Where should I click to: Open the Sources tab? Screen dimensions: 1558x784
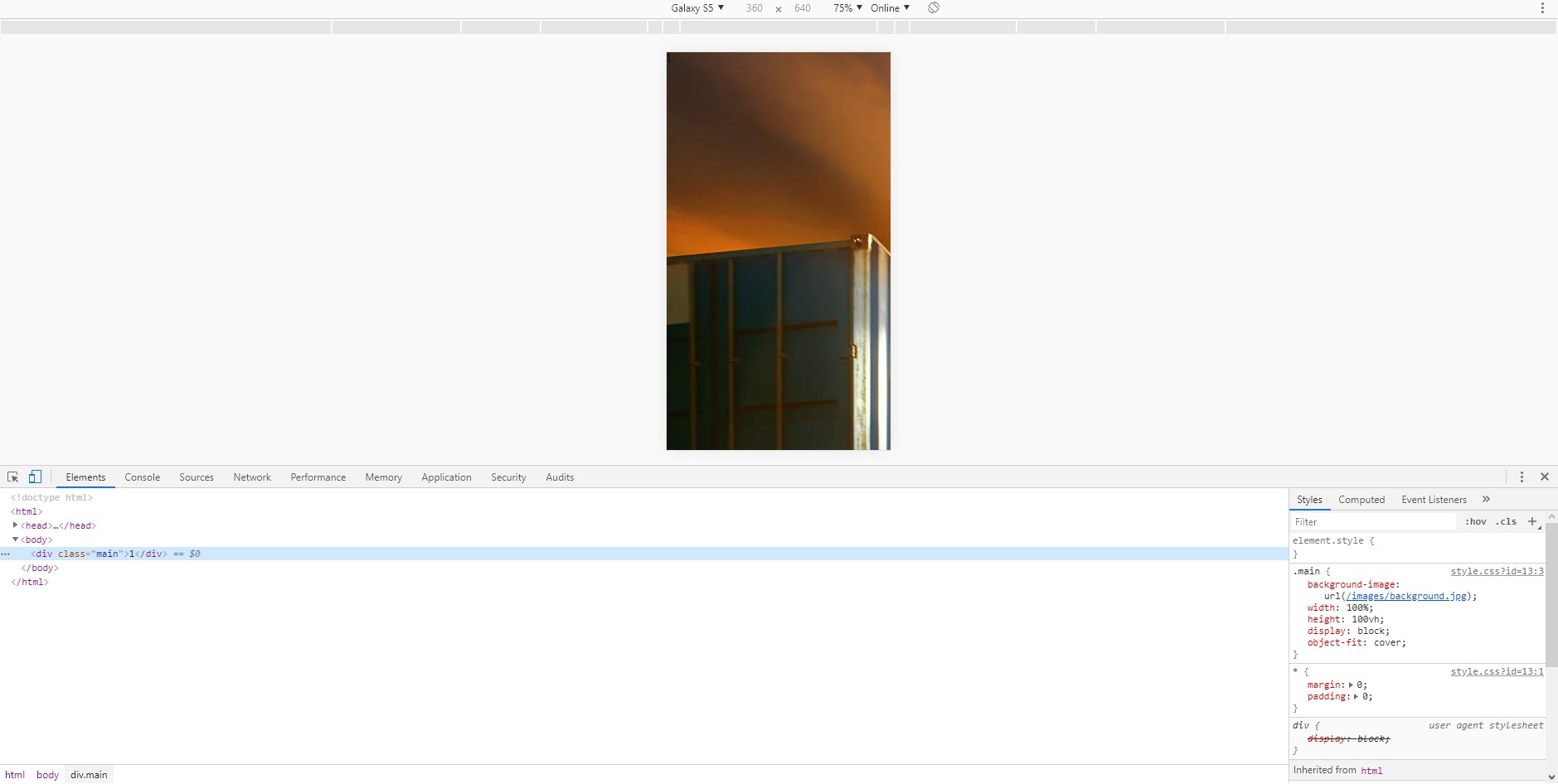click(197, 477)
